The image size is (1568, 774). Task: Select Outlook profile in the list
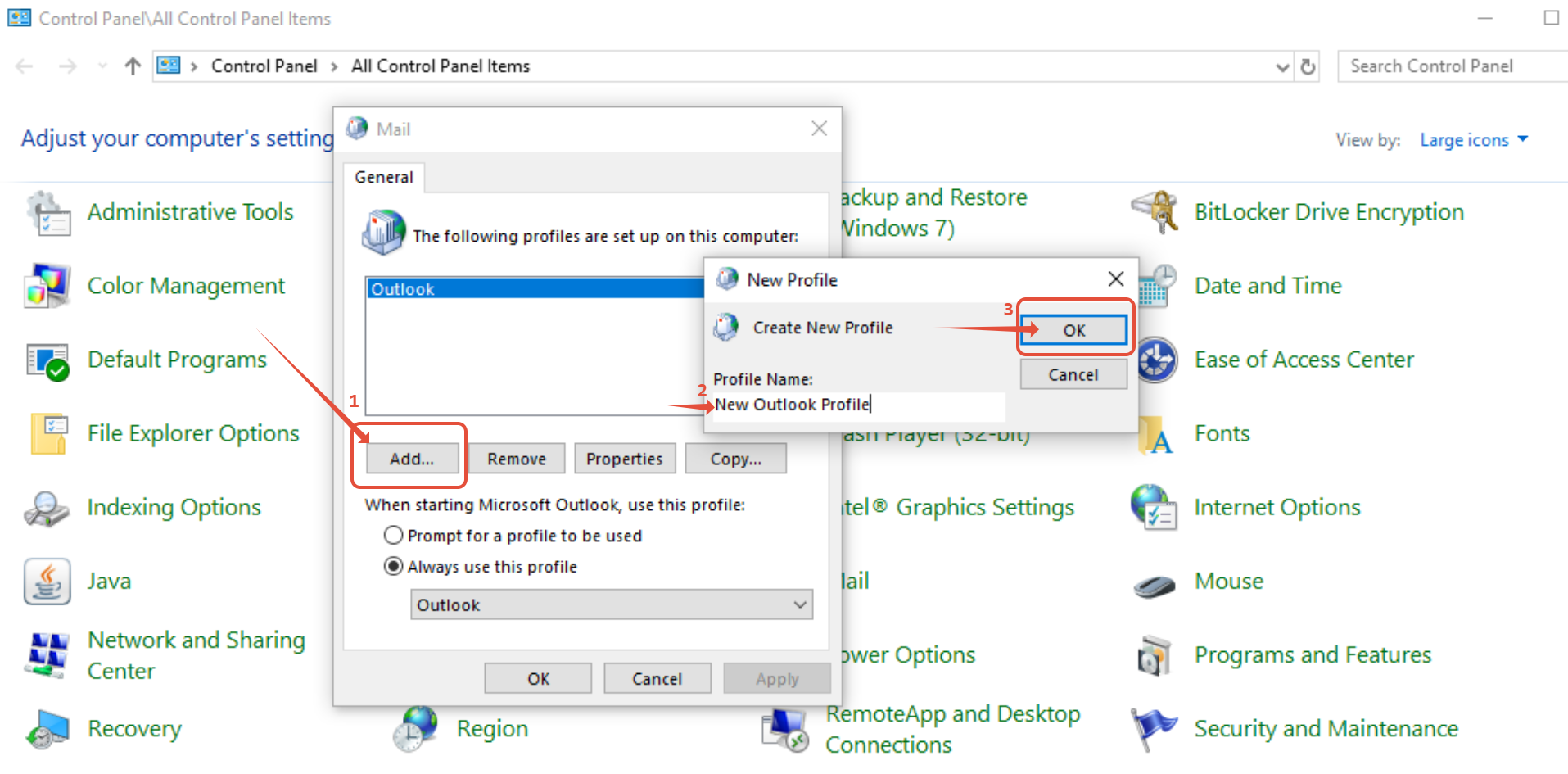tap(535, 289)
